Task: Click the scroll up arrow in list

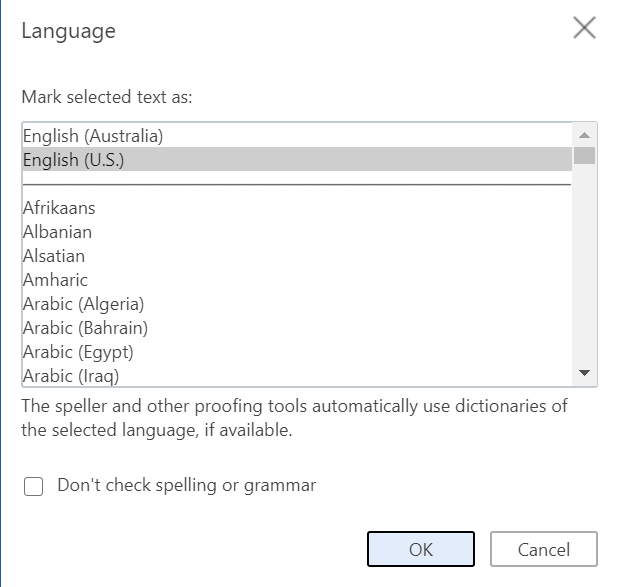Action: click(x=585, y=135)
